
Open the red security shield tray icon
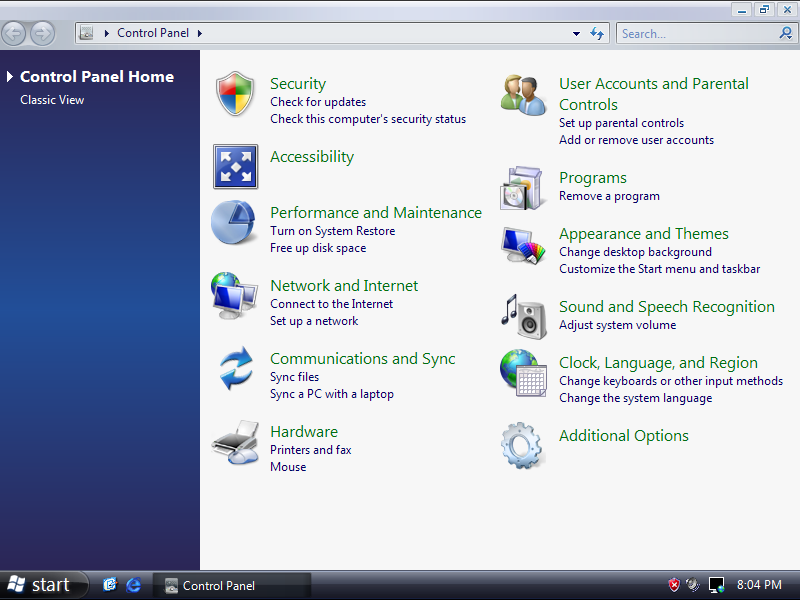pos(673,585)
